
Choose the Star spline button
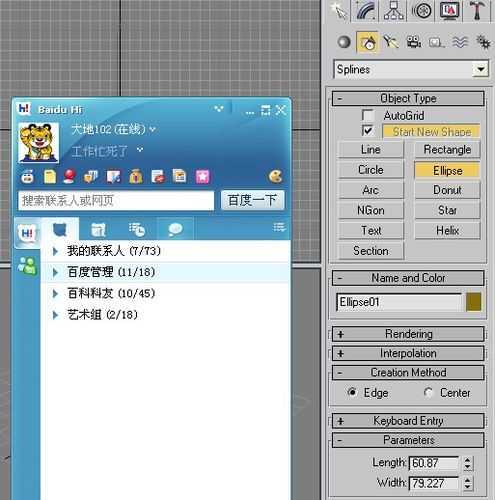click(447, 211)
